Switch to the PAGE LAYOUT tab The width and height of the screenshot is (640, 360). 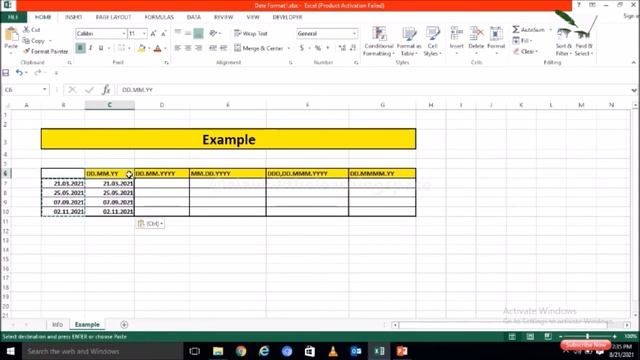point(113,17)
